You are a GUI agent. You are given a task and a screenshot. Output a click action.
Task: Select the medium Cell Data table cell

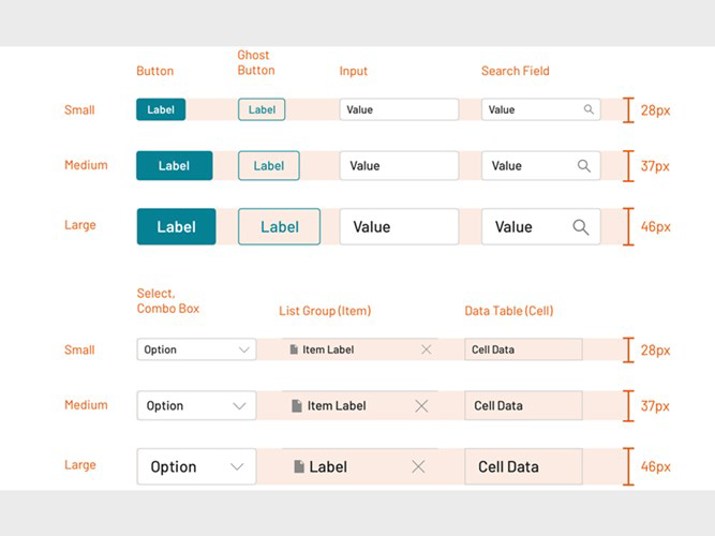(x=523, y=406)
